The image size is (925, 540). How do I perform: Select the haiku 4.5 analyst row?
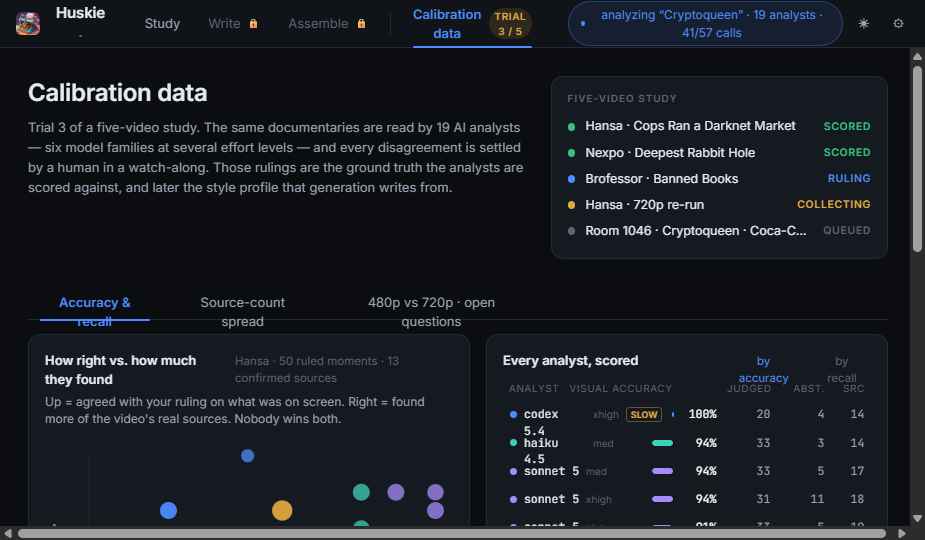[687, 443]
